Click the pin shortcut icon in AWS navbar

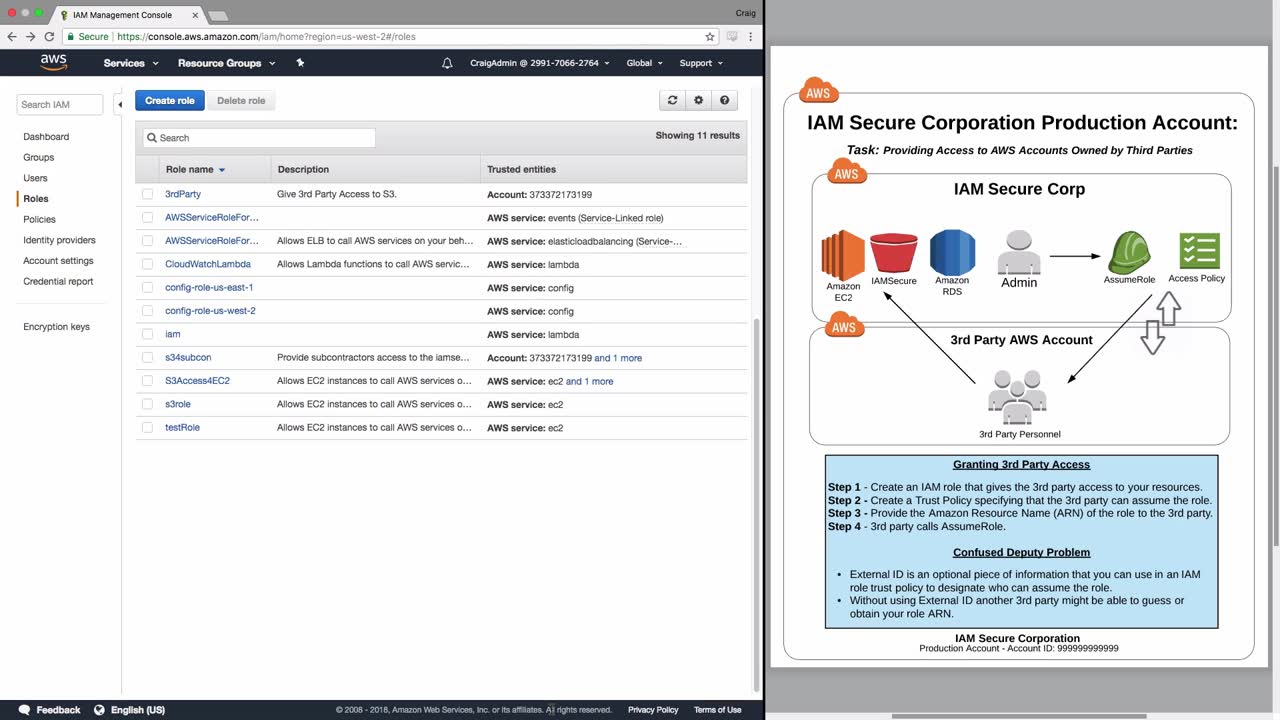click(300, 63)
